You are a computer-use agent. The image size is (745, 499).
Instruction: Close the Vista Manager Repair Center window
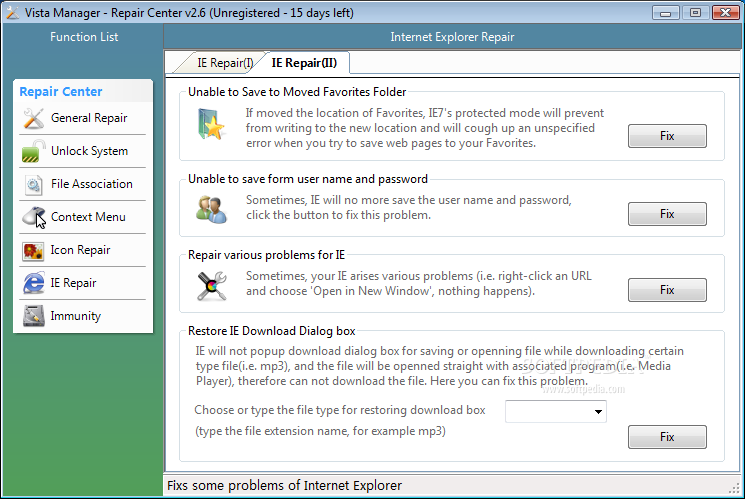tap(725, 13)
